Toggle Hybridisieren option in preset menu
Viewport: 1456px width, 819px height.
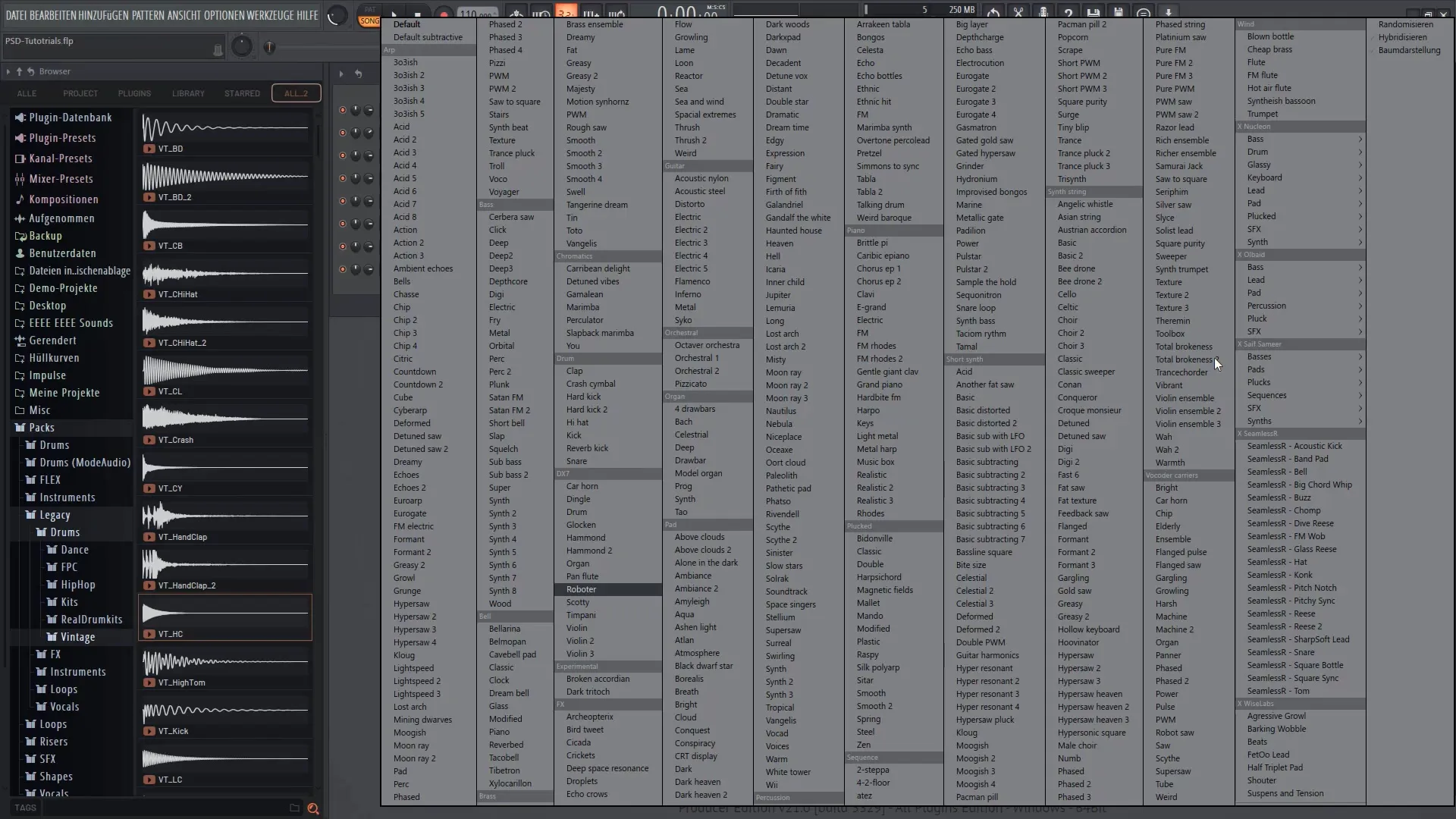[1402, 37]
